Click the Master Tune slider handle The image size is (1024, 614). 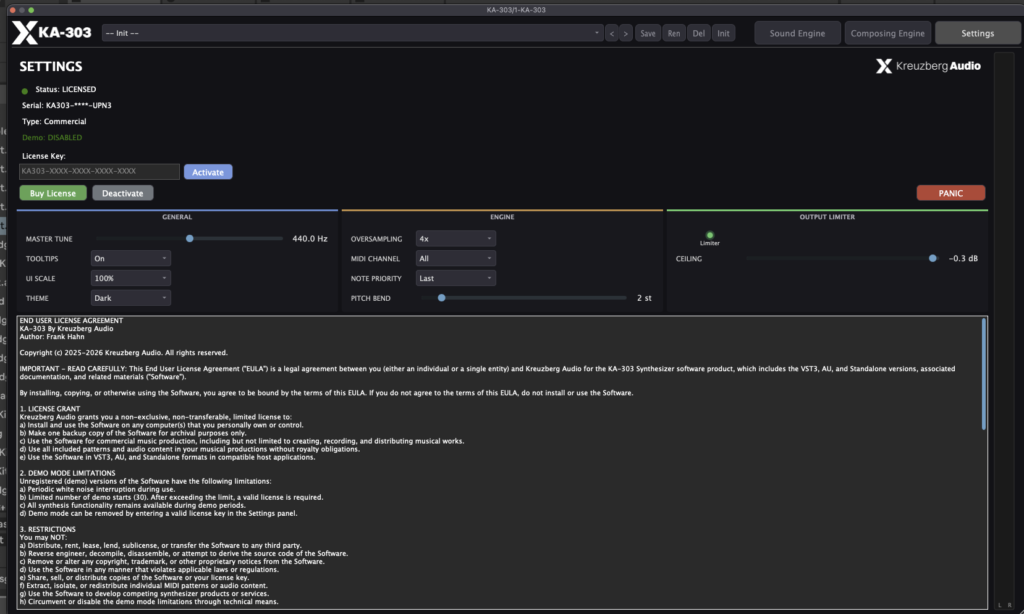coord(189,238)
